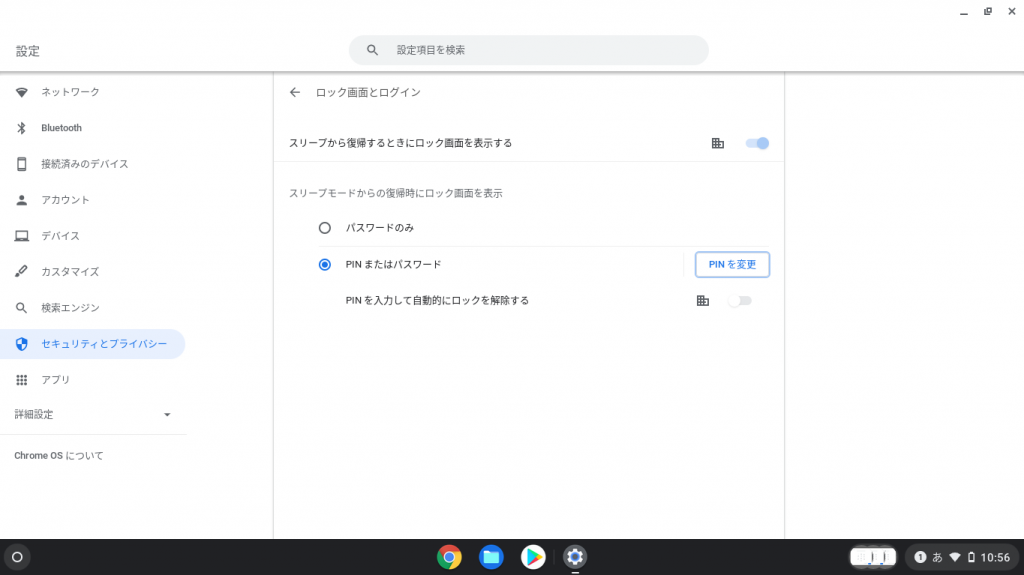1024x575 pixels.
Task: Minimize the settings window
Action: (x=964, y=12)
